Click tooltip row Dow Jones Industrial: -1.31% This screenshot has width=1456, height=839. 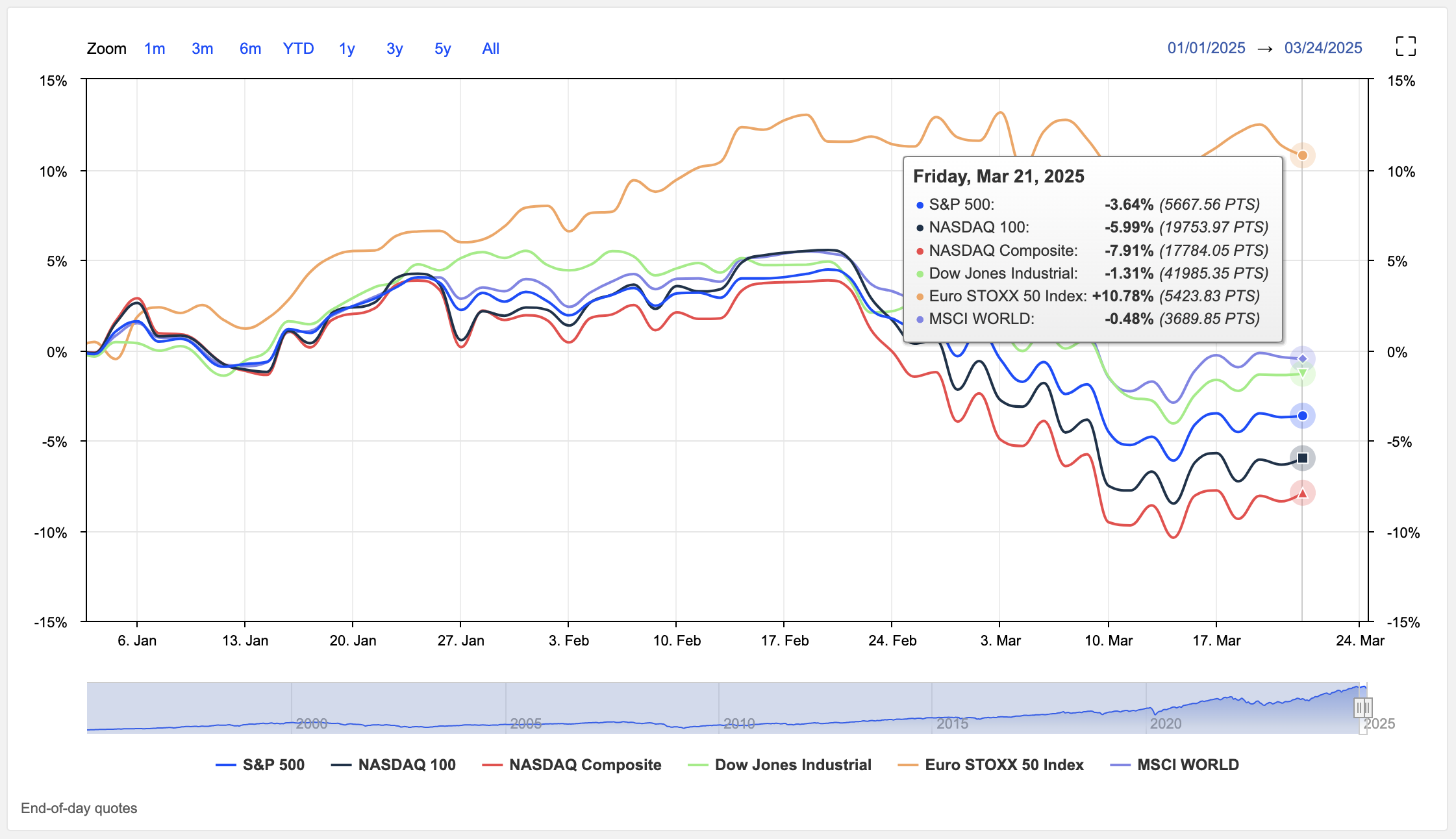1092,273
